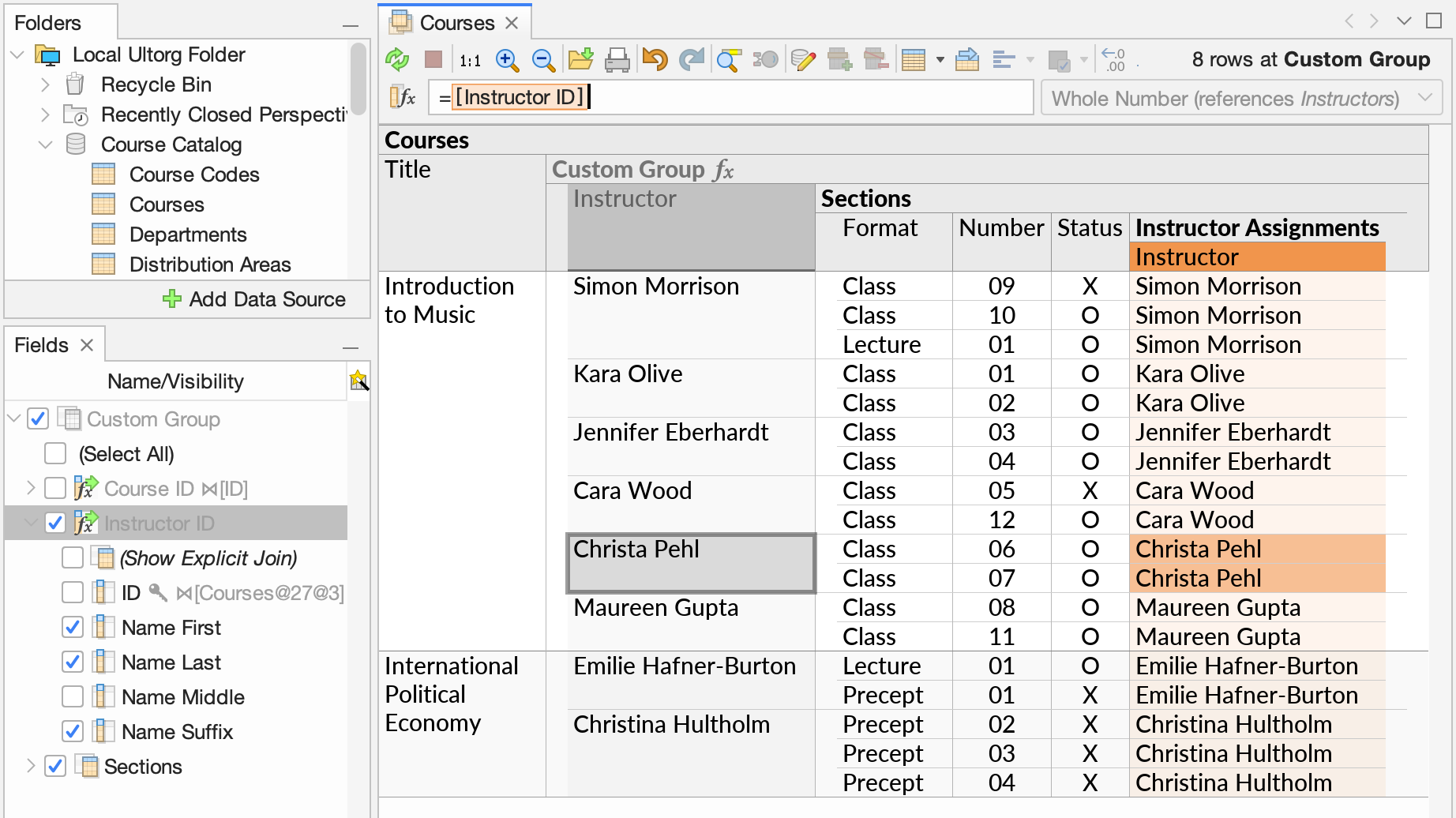1456x818 pixels.
Task: Expand the Sections entry in Fields panel
Action: tap(30, 766)
